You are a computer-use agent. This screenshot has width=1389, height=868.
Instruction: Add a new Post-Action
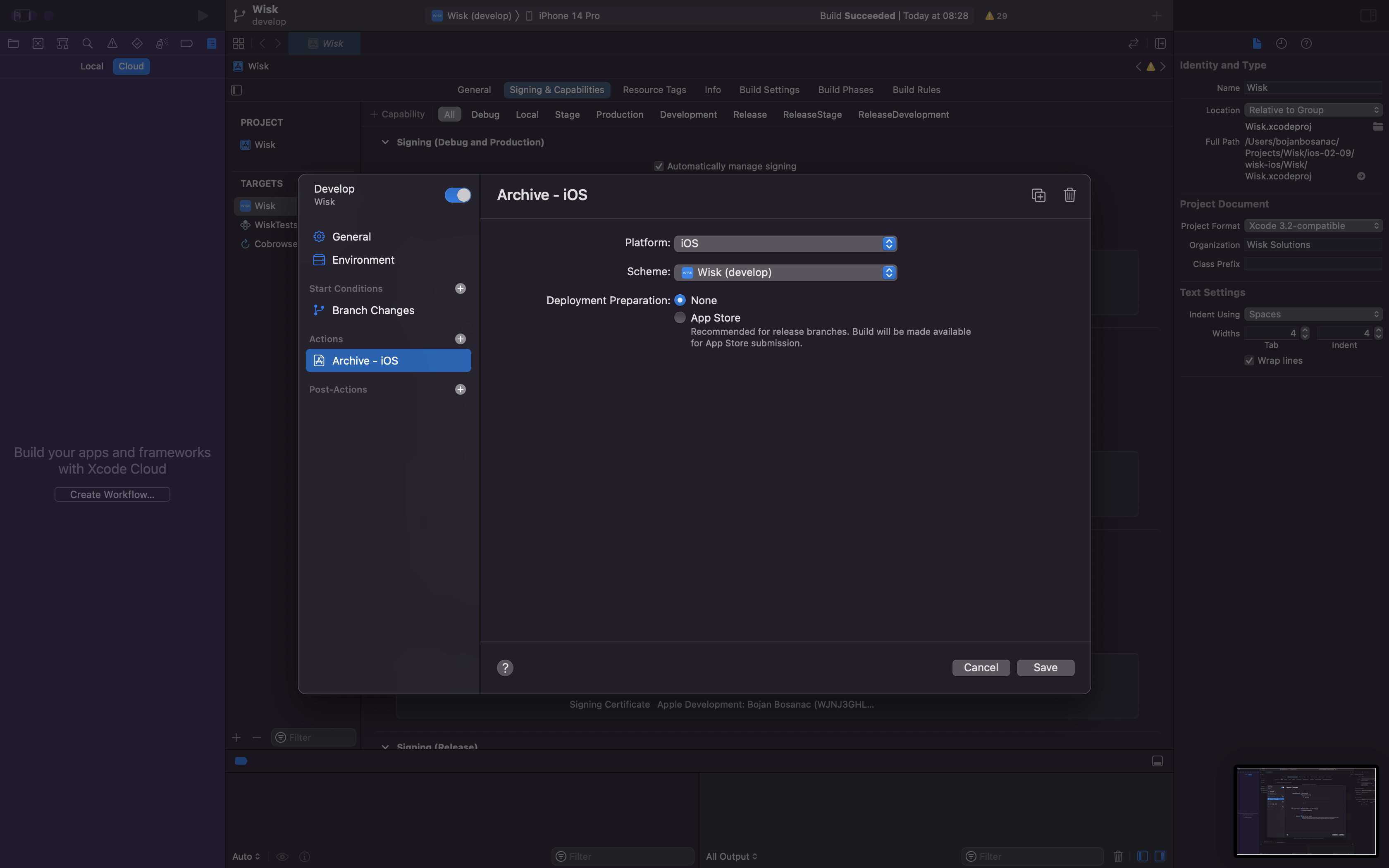tap(461, 390)
